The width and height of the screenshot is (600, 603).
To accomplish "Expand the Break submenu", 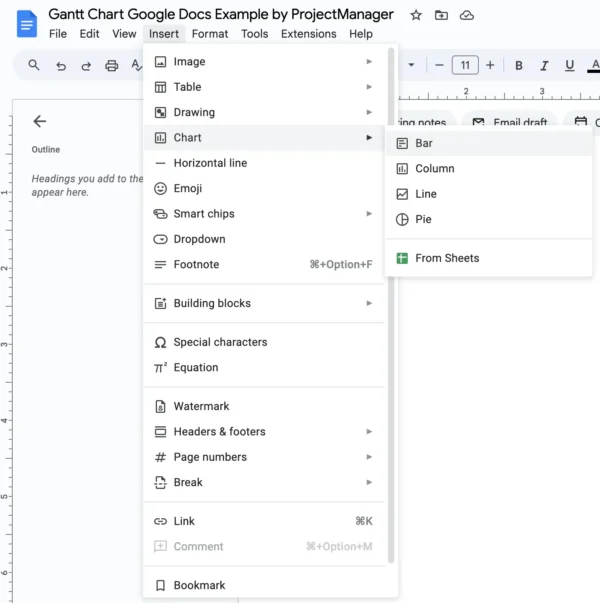I will (264, 483).
